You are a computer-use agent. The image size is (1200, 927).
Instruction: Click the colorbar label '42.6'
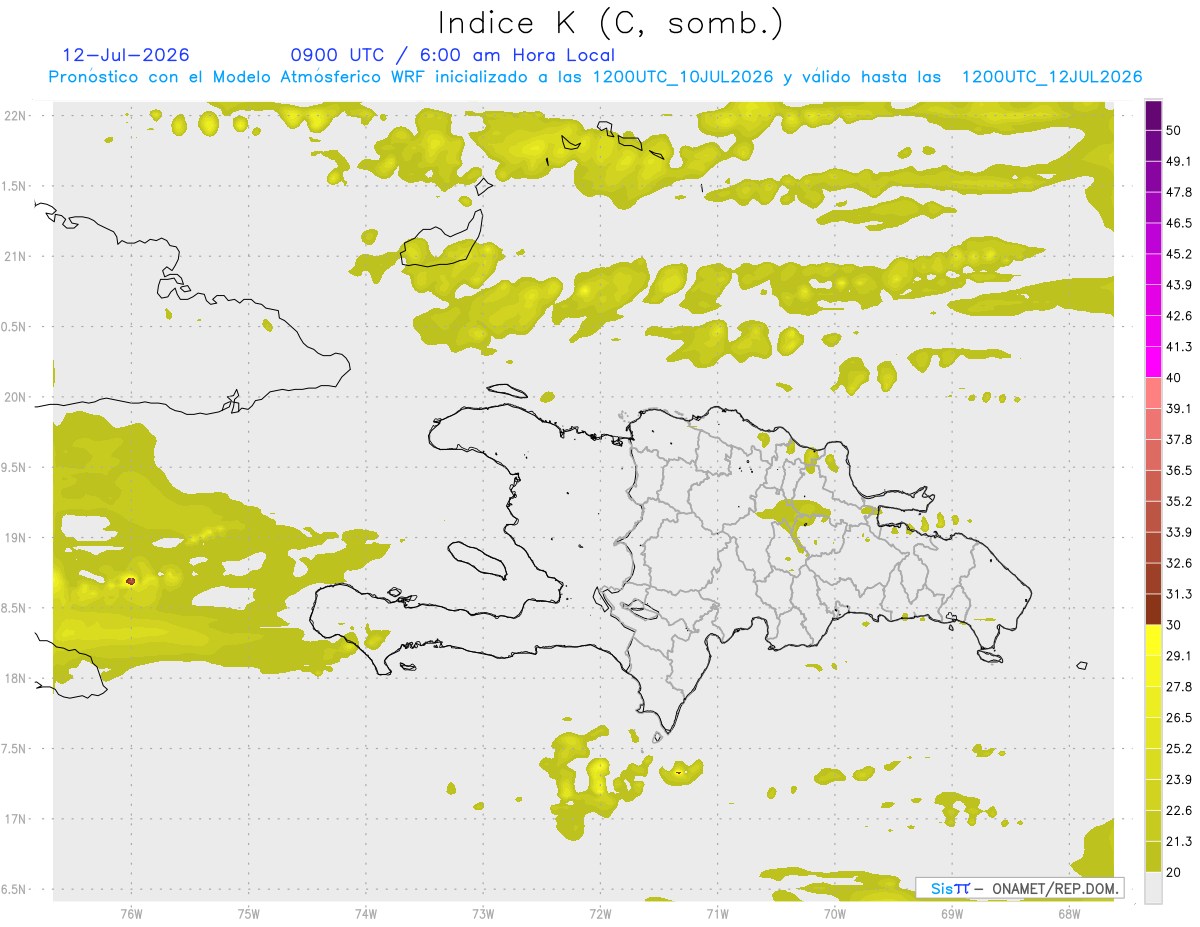1179,316
